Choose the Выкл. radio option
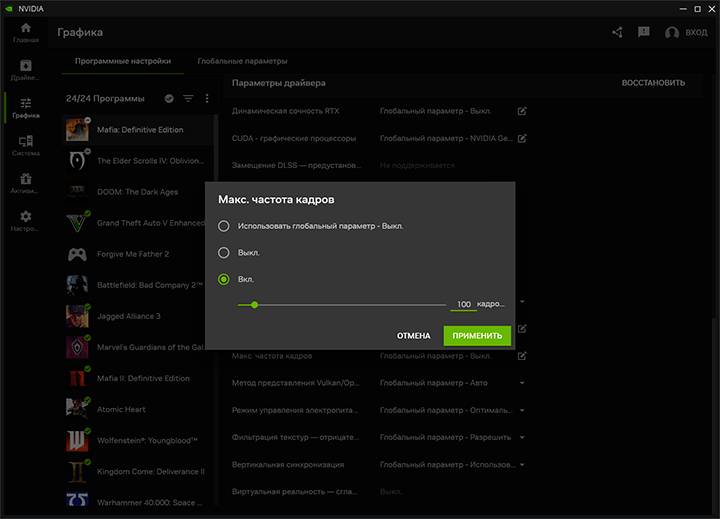Viewport: 720px width, 519px height. [x=224, y=253]
